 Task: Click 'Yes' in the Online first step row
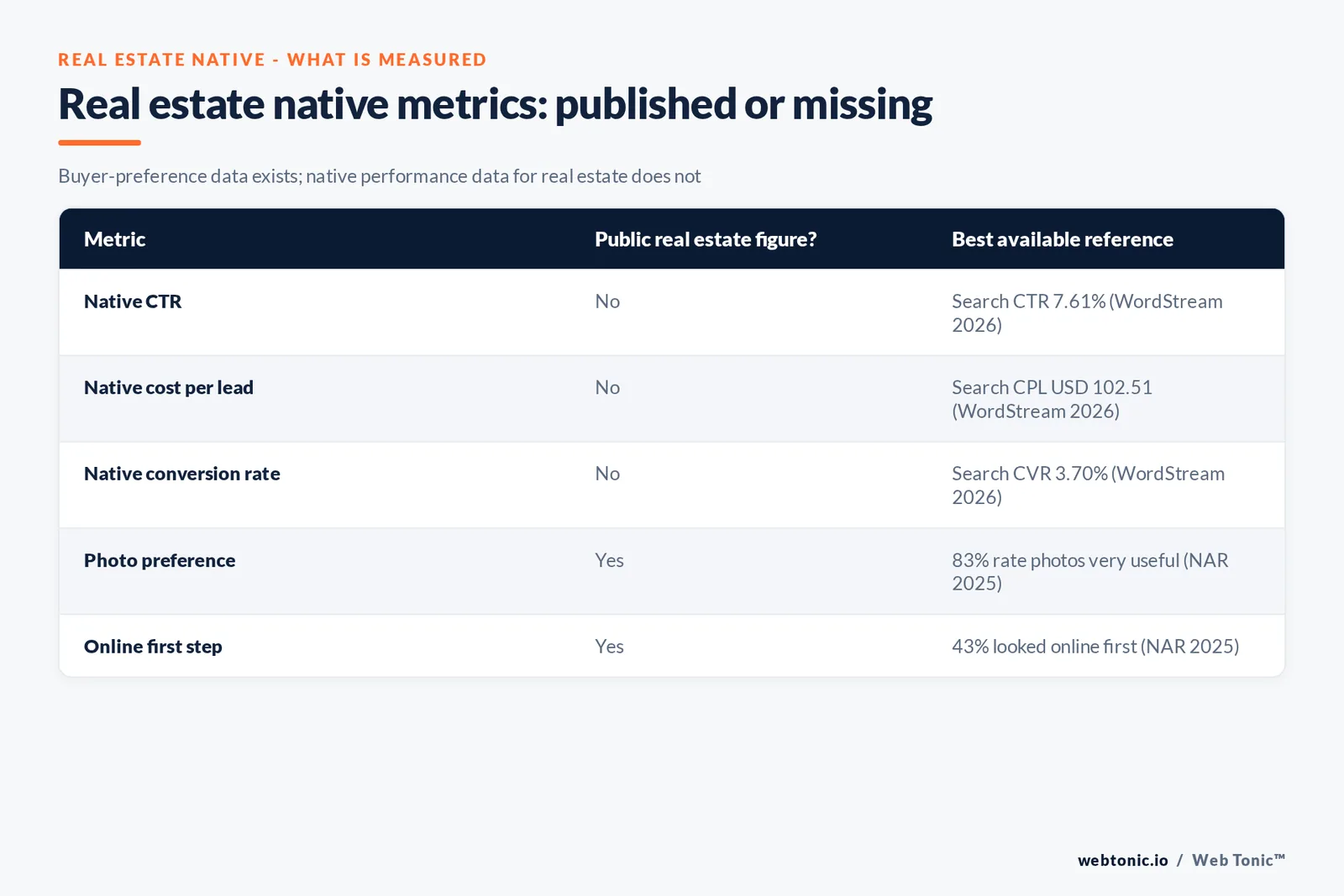(609, 647)
